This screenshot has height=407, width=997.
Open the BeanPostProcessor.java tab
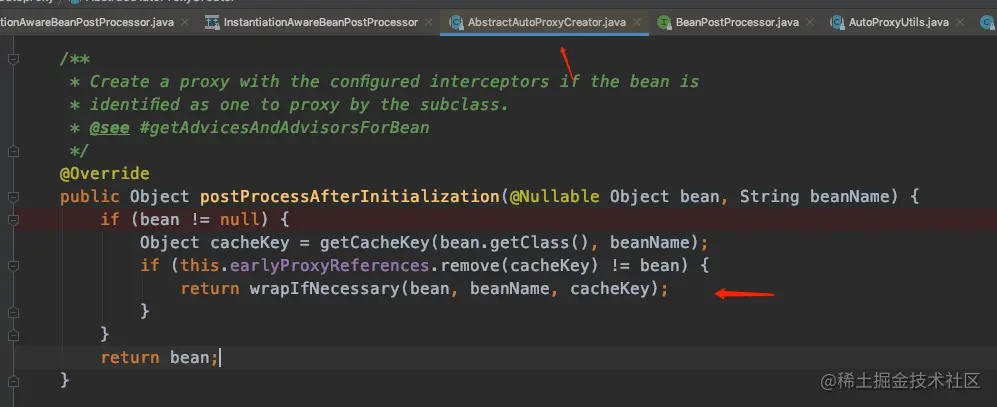click(x=737, y=22)
